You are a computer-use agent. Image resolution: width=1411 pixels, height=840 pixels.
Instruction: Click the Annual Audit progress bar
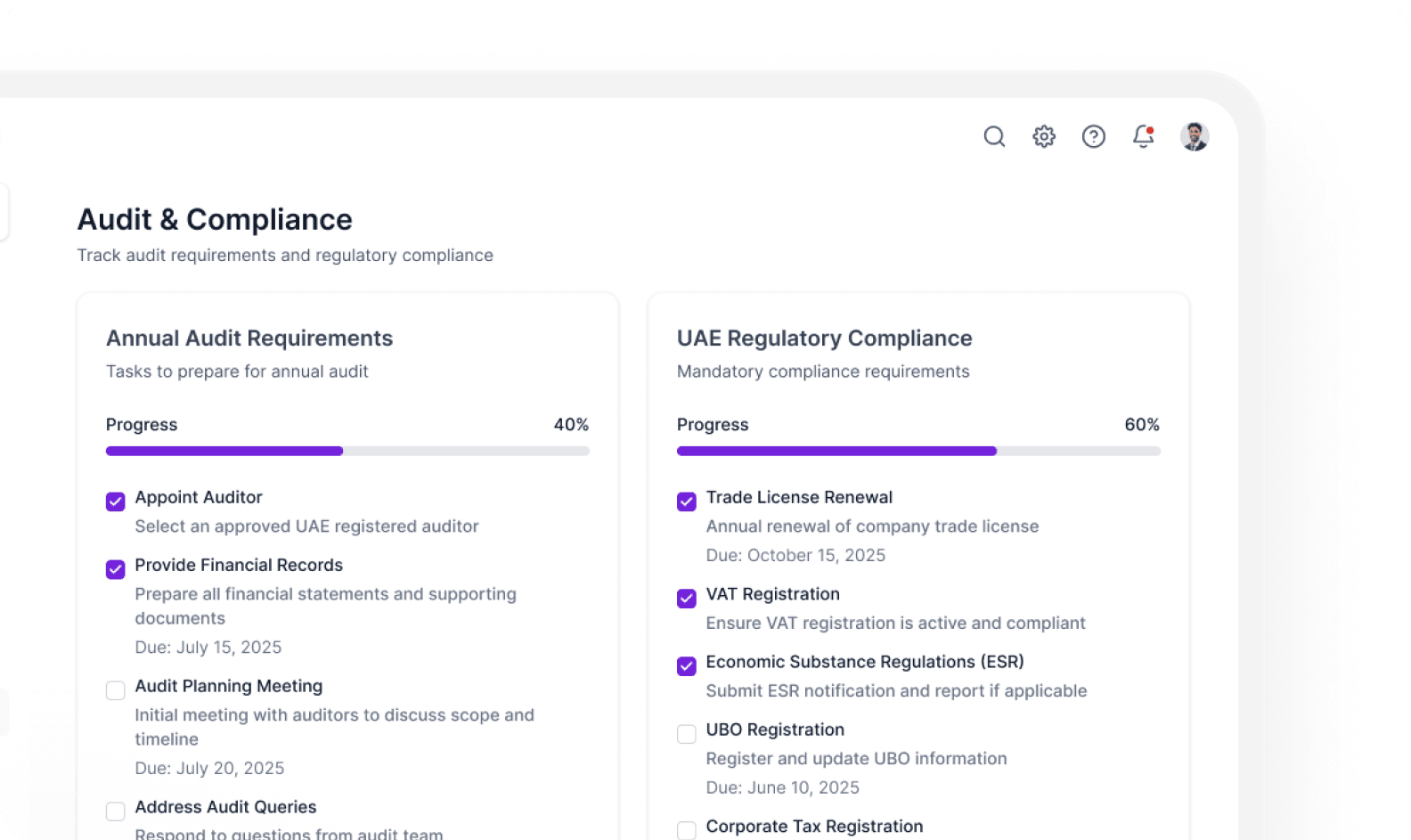click(x=347, y=451)
